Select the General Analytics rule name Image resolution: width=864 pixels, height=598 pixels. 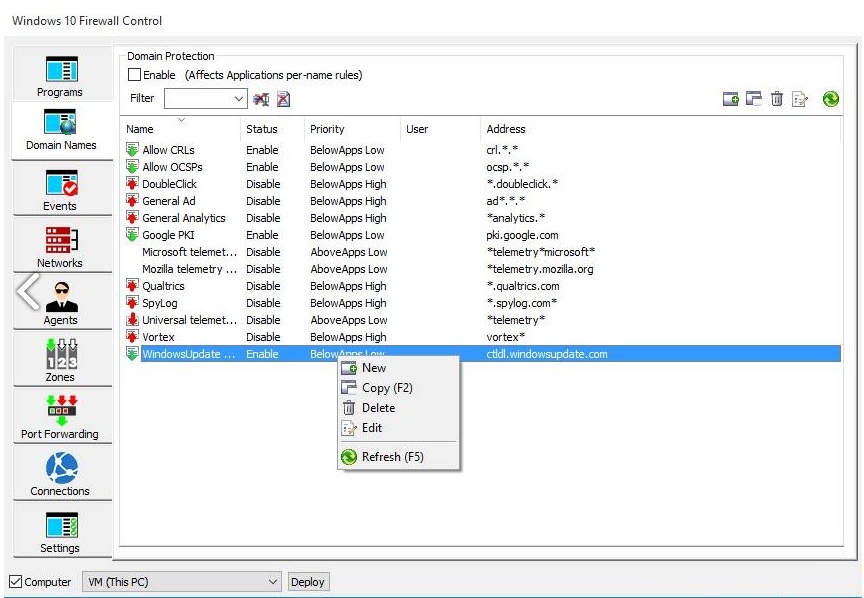pos(184,218)
